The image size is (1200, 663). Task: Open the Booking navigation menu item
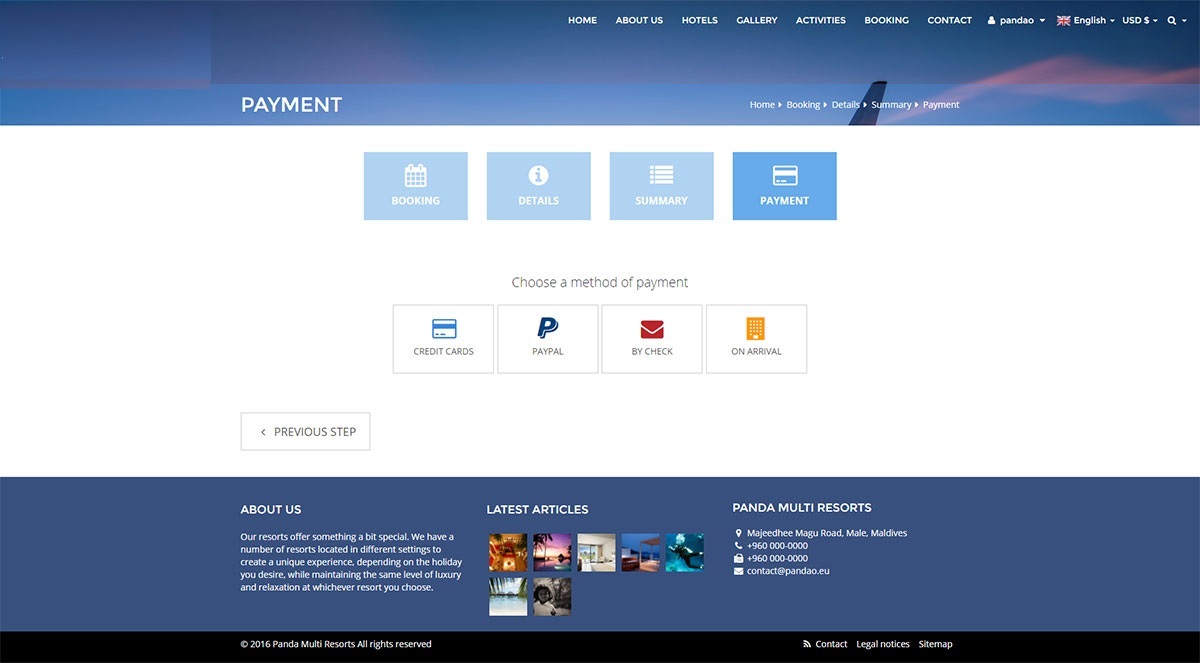tap(887, 20)
